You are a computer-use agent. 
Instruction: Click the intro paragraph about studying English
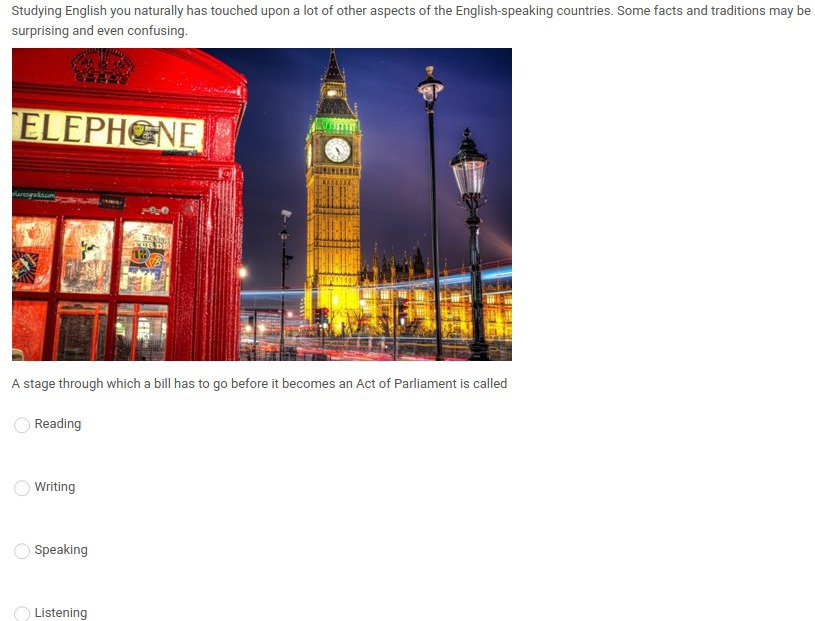[x=411, y=20]
